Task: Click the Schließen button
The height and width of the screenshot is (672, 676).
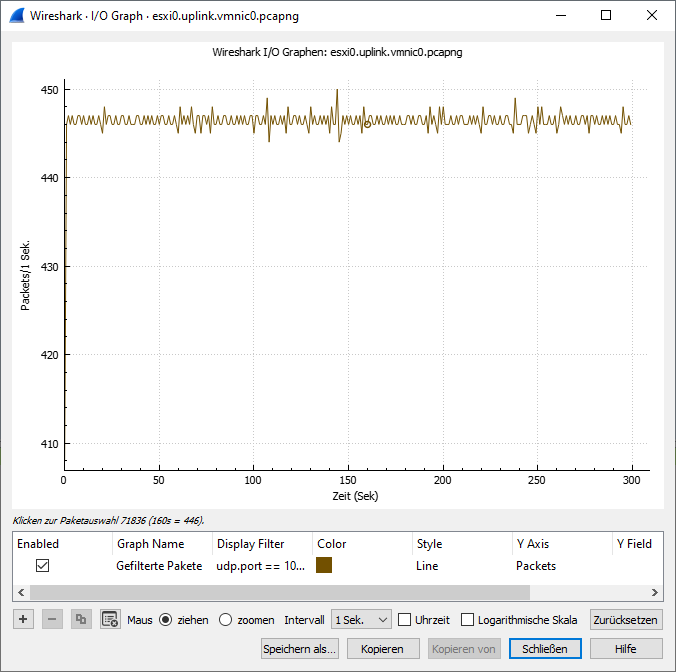Action: [x=545, y=649]
